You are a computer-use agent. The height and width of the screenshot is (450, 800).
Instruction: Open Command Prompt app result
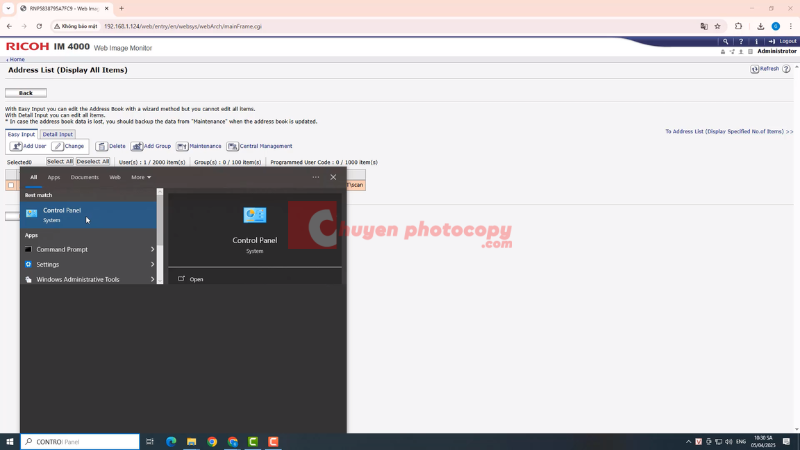[88, 249]
